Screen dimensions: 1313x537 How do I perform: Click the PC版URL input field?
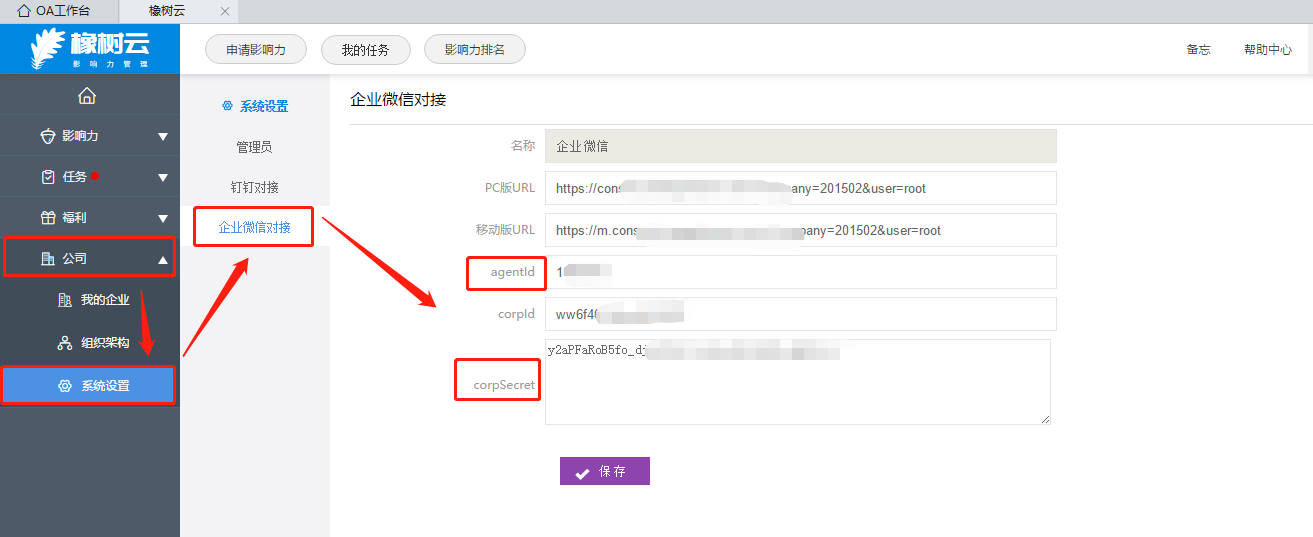(801, 188)
